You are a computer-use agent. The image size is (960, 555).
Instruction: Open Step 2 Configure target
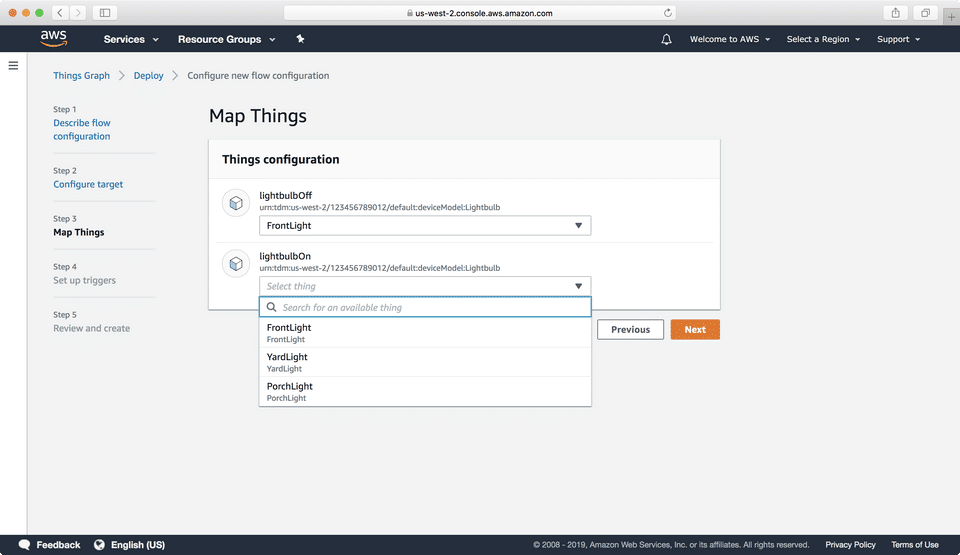coord(88,184)
